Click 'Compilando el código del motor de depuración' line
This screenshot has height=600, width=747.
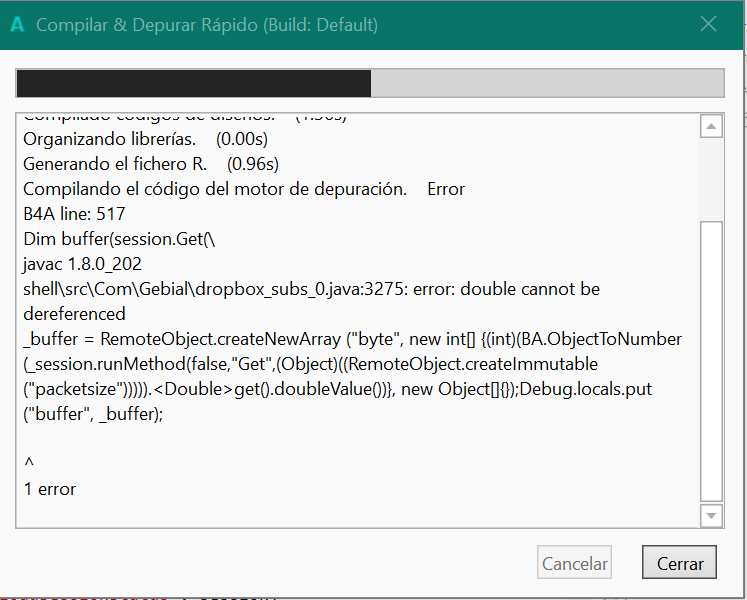pos(243,189)
